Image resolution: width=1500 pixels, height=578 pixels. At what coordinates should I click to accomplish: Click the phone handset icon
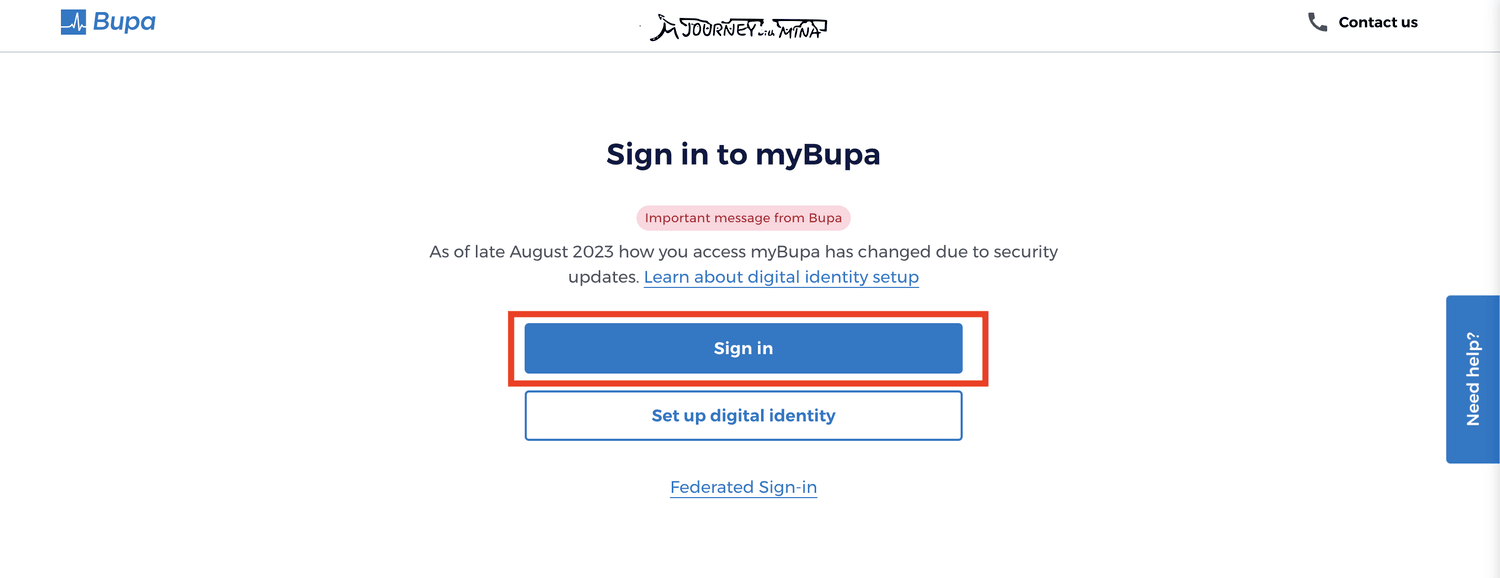(1318, 22)
